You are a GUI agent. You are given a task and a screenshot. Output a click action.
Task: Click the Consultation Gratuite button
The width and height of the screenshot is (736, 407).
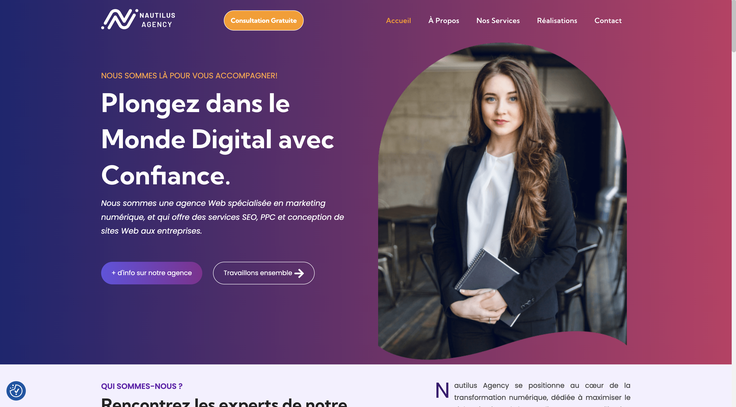264,21
